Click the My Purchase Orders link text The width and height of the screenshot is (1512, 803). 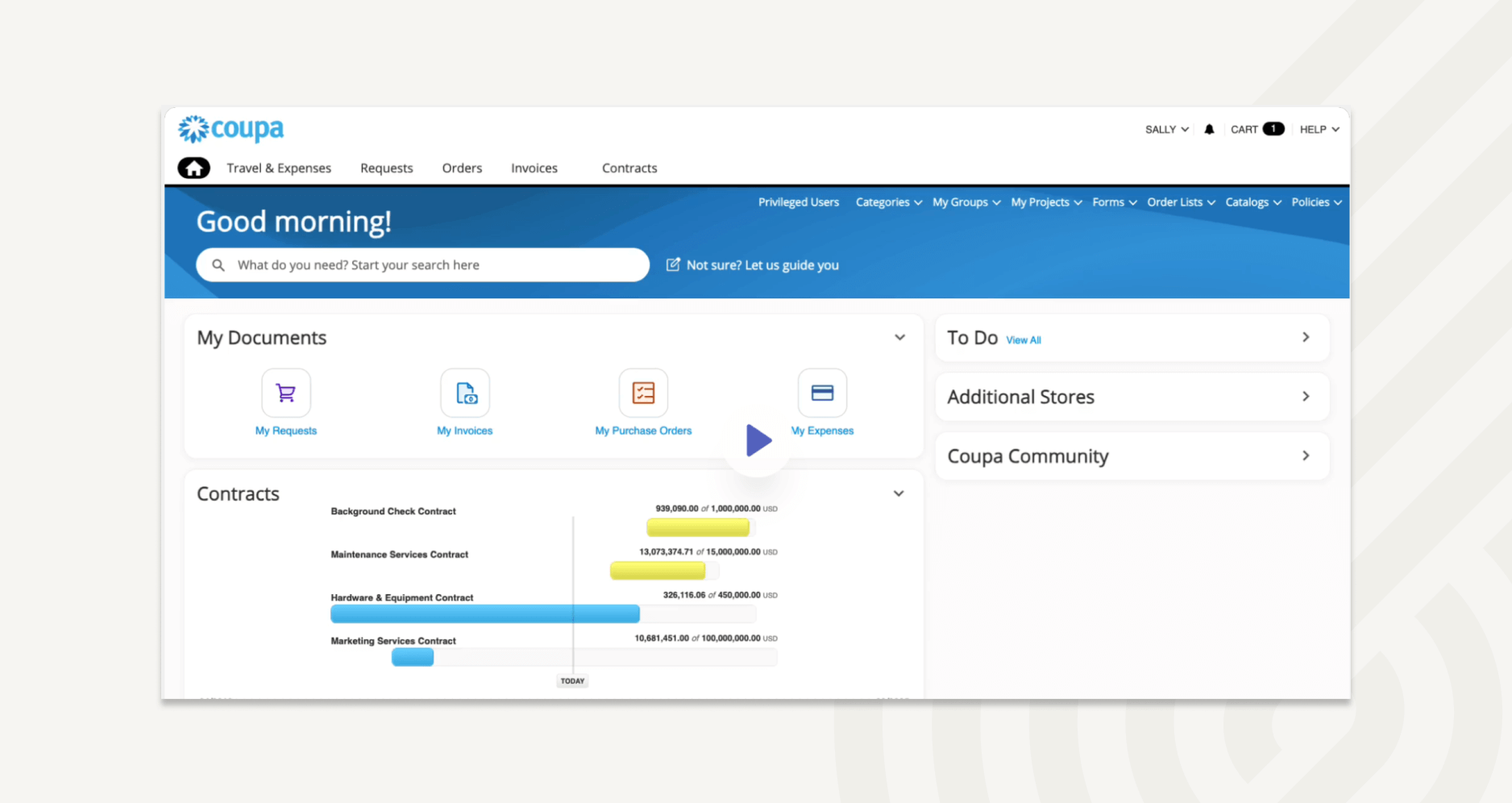[643, 431]
